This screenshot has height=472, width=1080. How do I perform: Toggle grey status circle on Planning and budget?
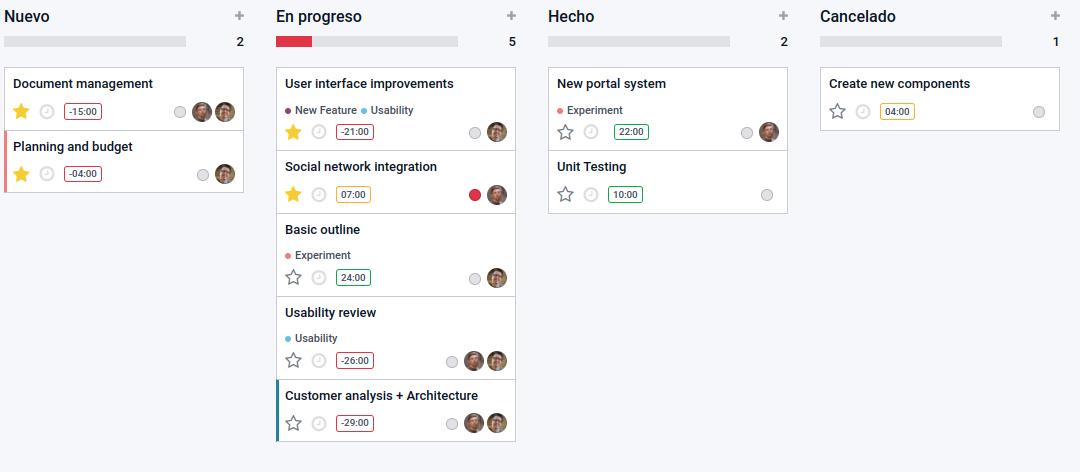[x=202, y=175]
